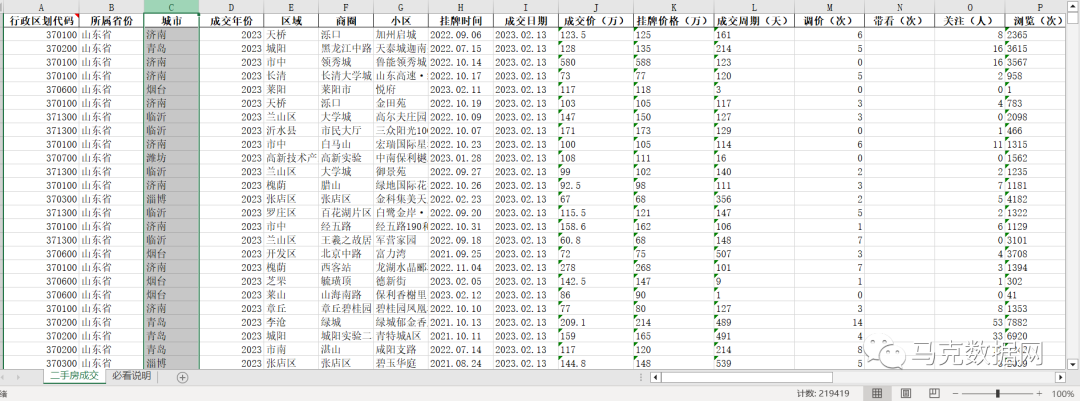Select the cell containing 悦府
Viewport: 1080px width, 401px height.
coord(400,90)
